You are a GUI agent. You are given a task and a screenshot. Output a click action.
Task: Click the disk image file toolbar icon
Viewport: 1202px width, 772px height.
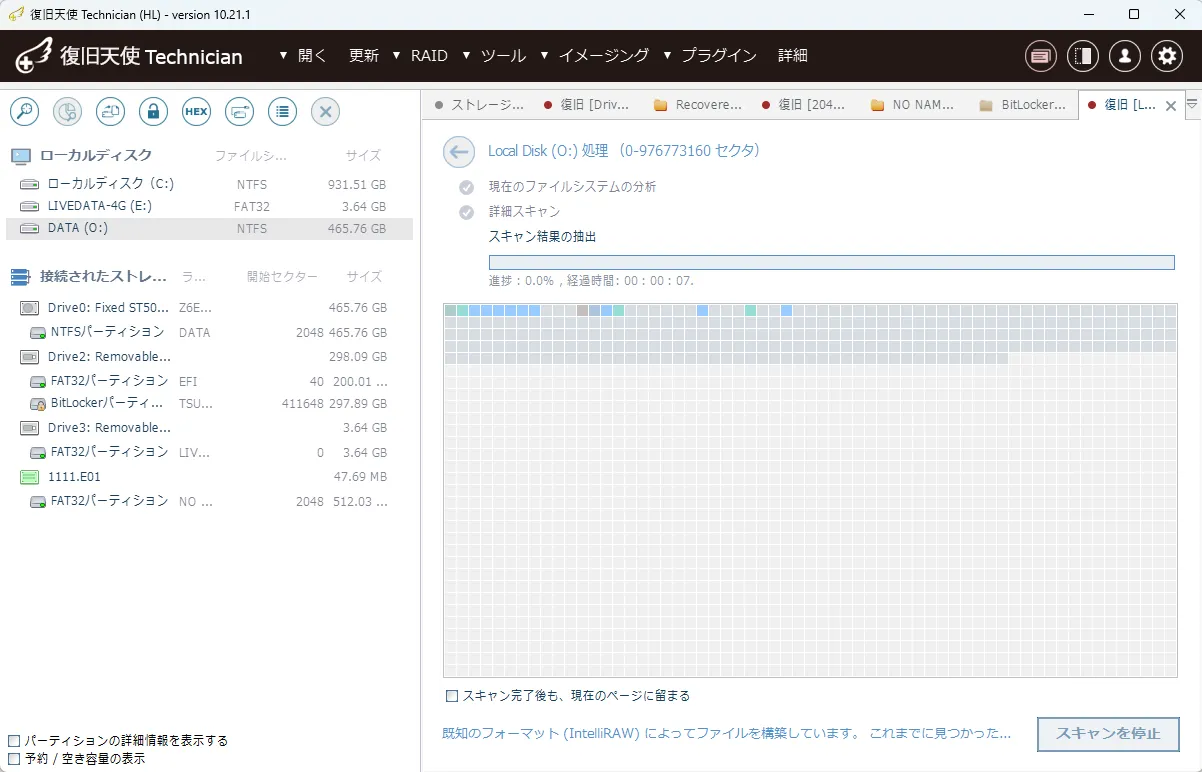tap(110, 111)
